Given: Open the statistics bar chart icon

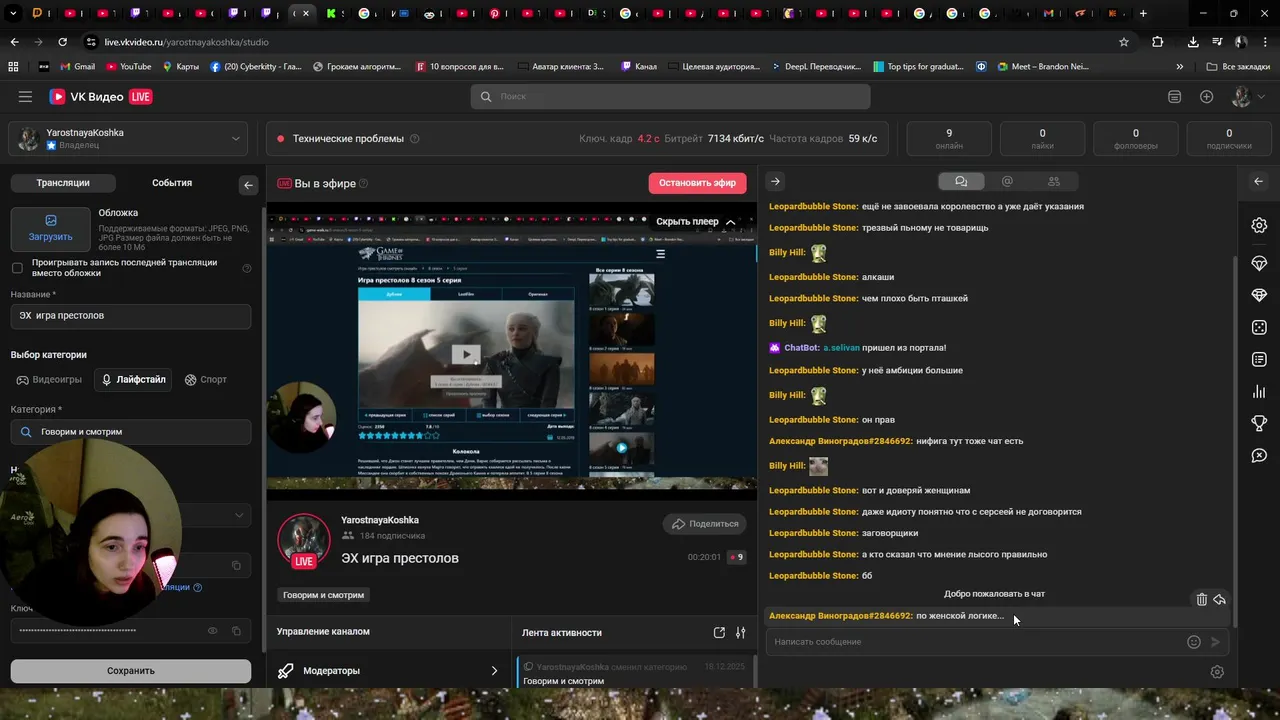Looking at the screenshot, I should coord(1259,391).
